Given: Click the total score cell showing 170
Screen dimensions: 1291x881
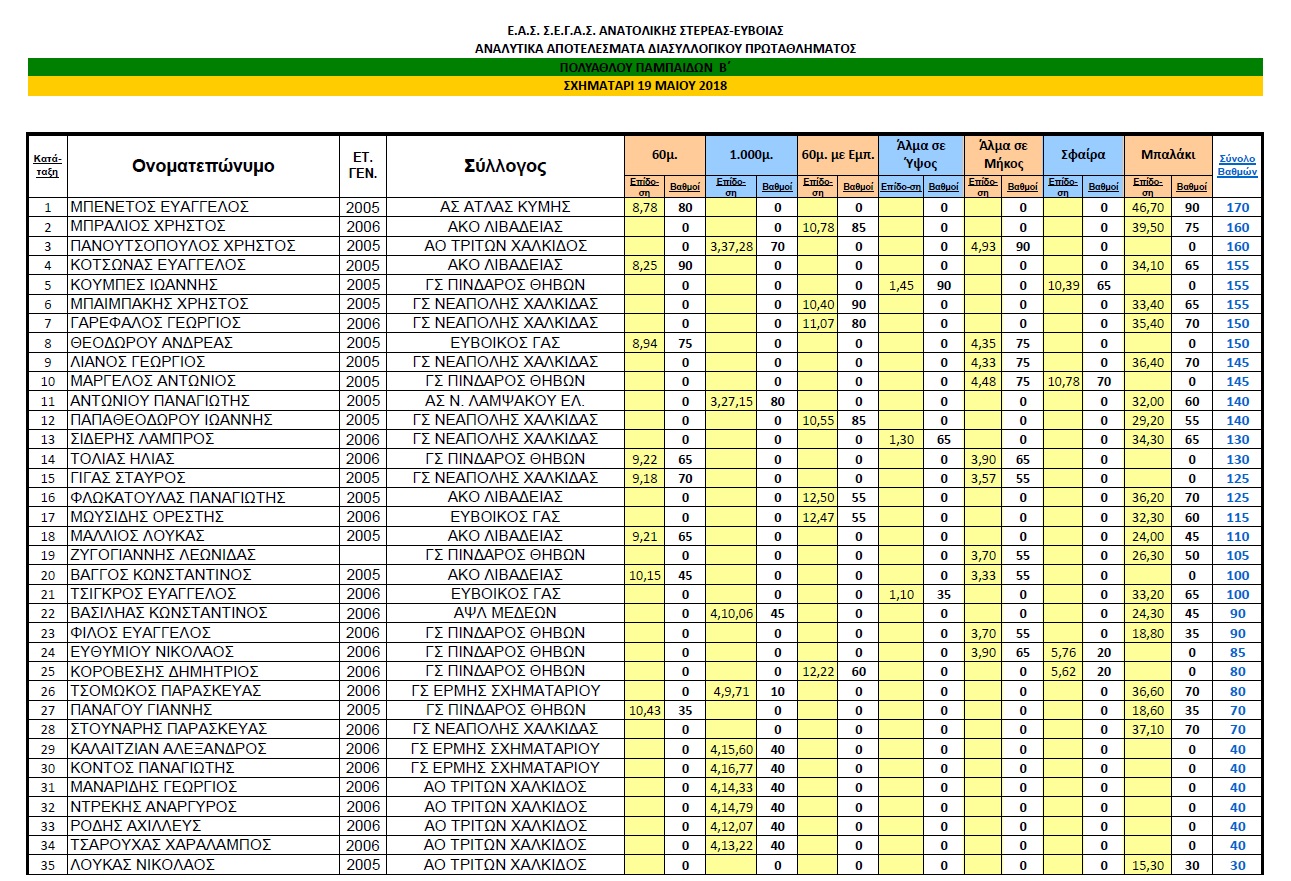Looking at the screenshot, I should tap(1237, 208).
